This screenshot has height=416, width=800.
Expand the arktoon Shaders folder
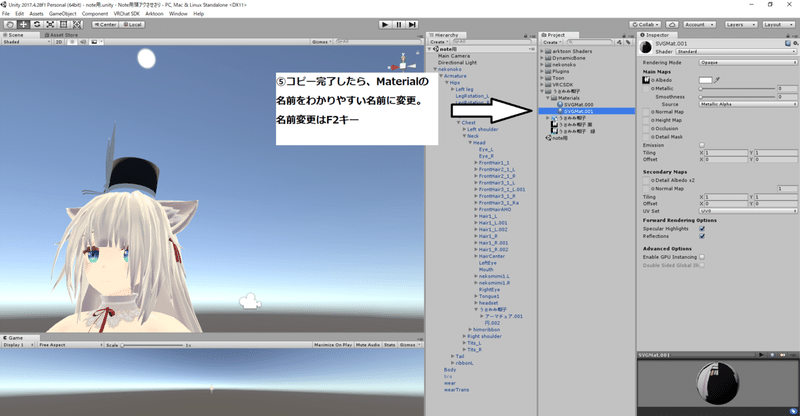(542, 51)
